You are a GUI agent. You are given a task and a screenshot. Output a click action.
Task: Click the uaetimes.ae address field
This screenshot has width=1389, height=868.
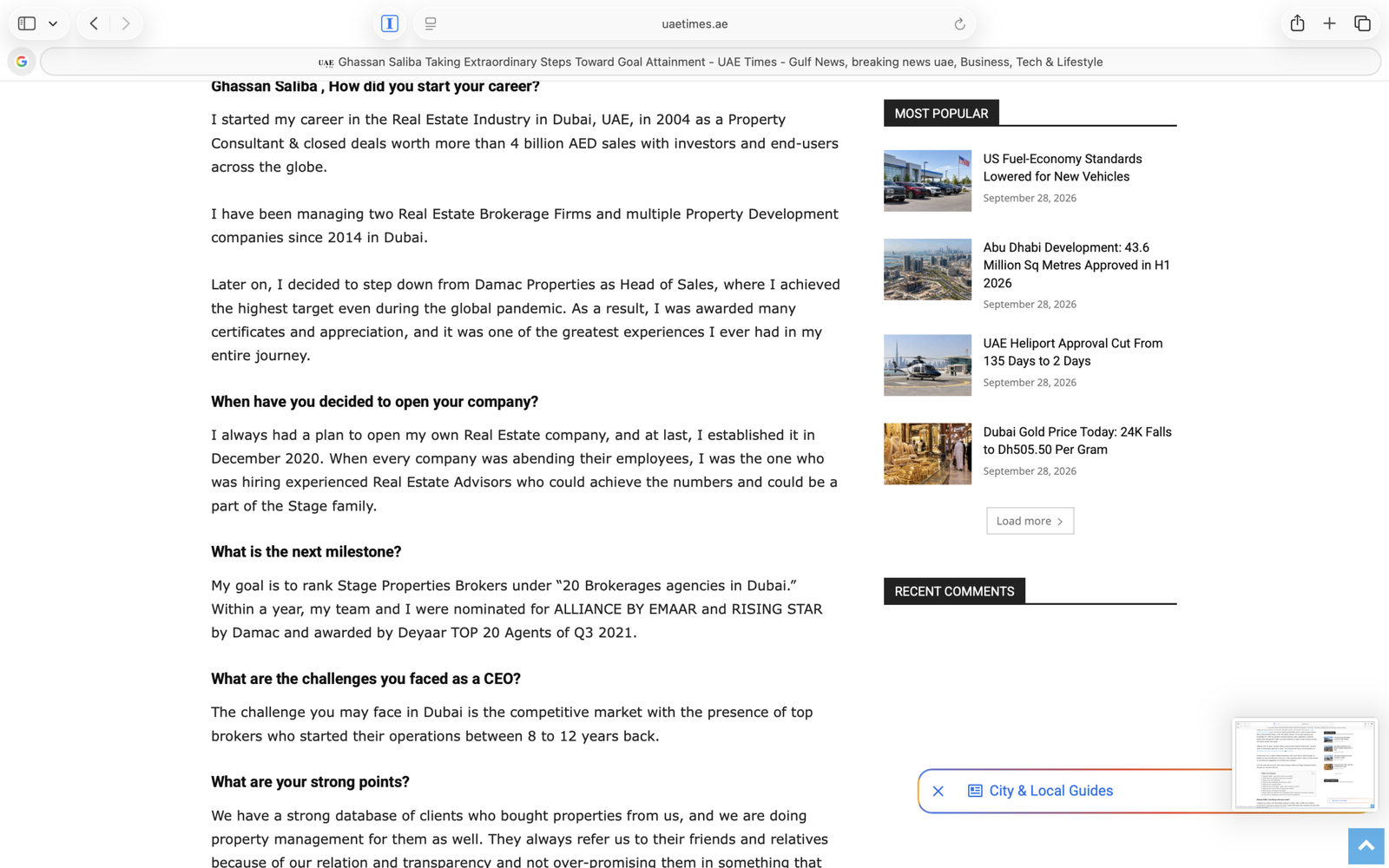pos(694,24)
